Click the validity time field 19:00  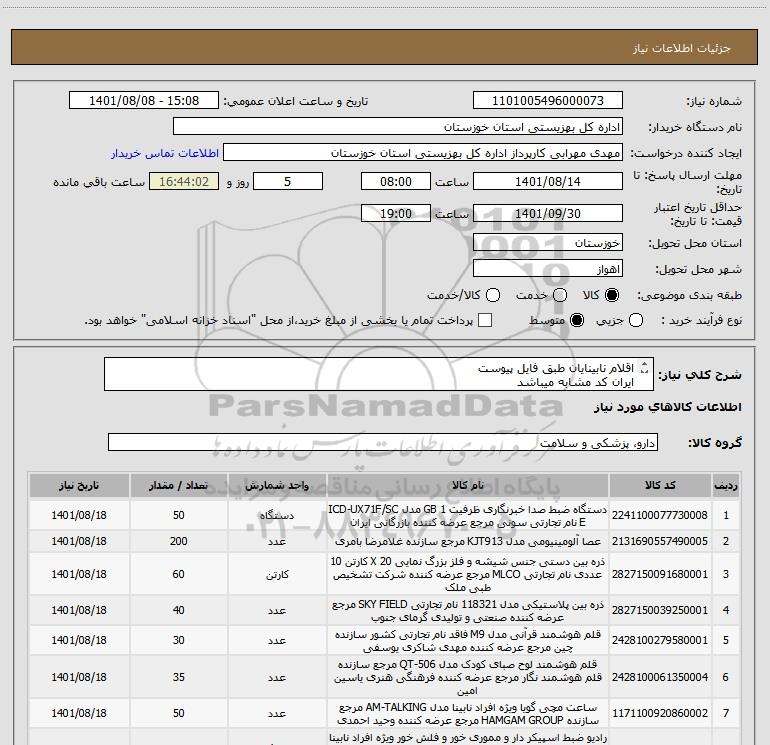click(x=396, y=213)
